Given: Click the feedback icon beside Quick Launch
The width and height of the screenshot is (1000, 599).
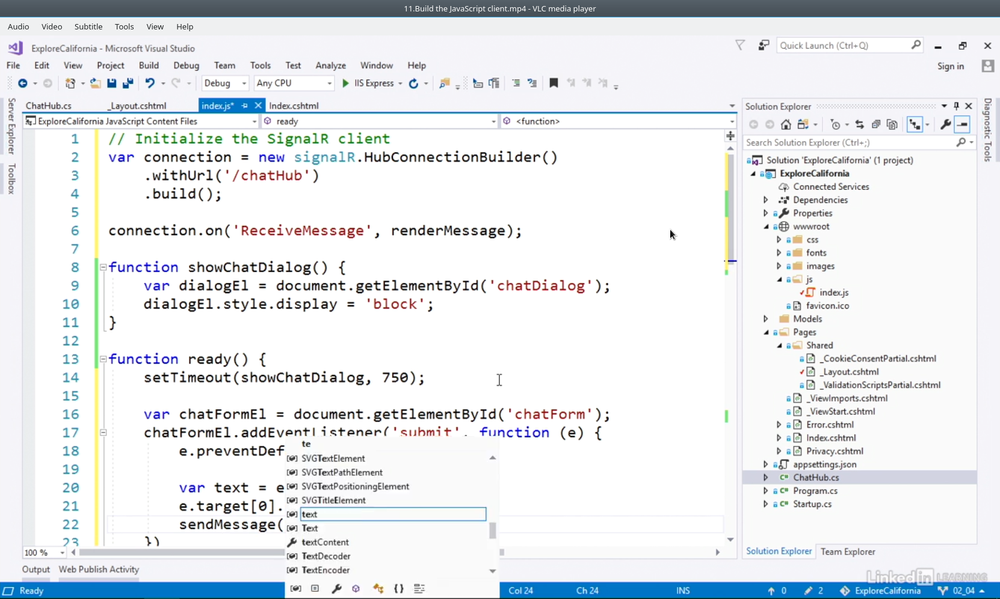Looking at the screenshot, I should point(764,45).
